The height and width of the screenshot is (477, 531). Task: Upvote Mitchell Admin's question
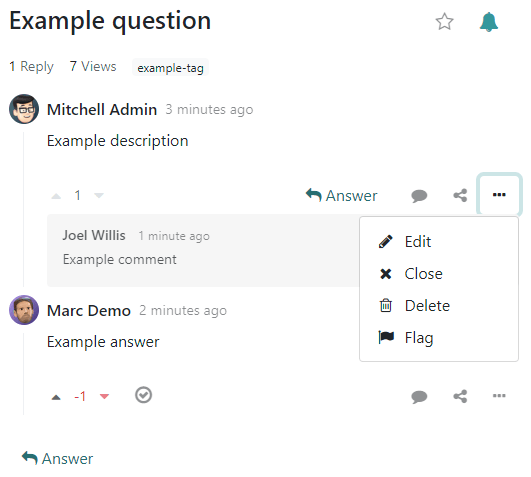pyautogui.click(x=56, y=196)
